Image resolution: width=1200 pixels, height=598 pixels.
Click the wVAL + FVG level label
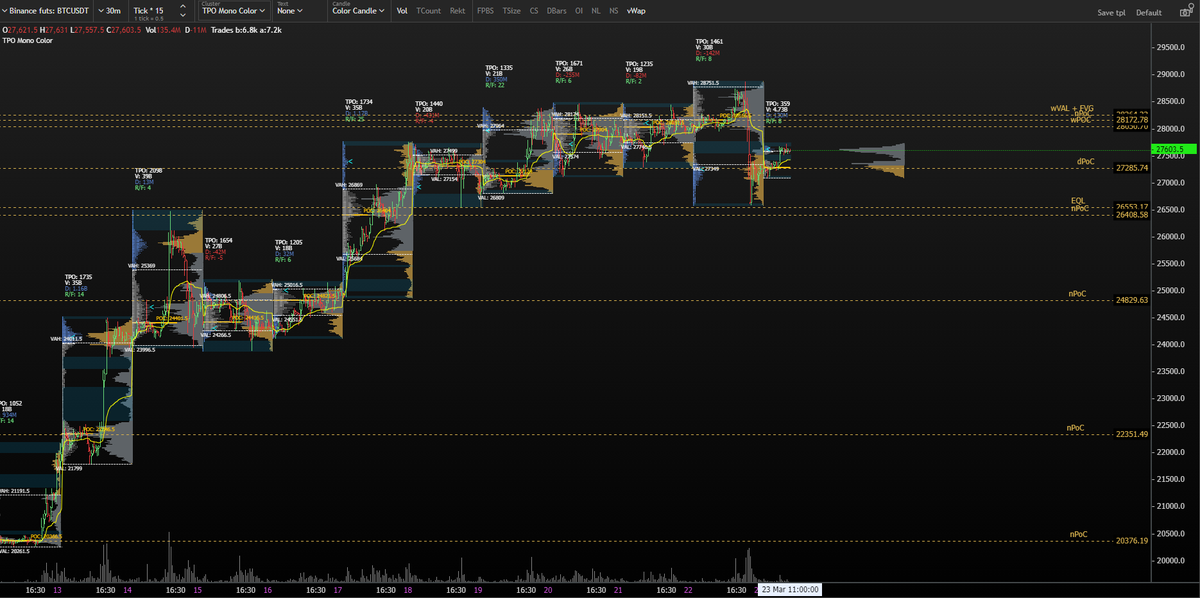1072,108
